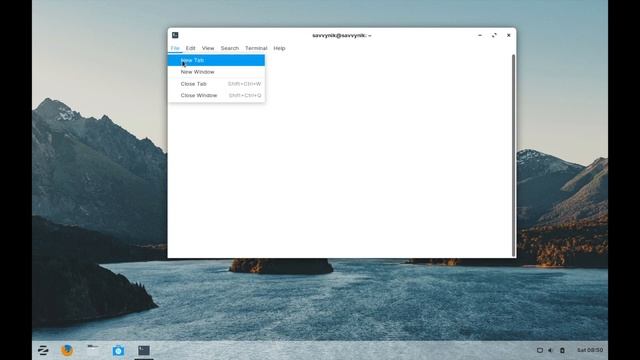Open the Search menu
The width and height of the screenshot is (640, 360).
[x=230, y=48]
